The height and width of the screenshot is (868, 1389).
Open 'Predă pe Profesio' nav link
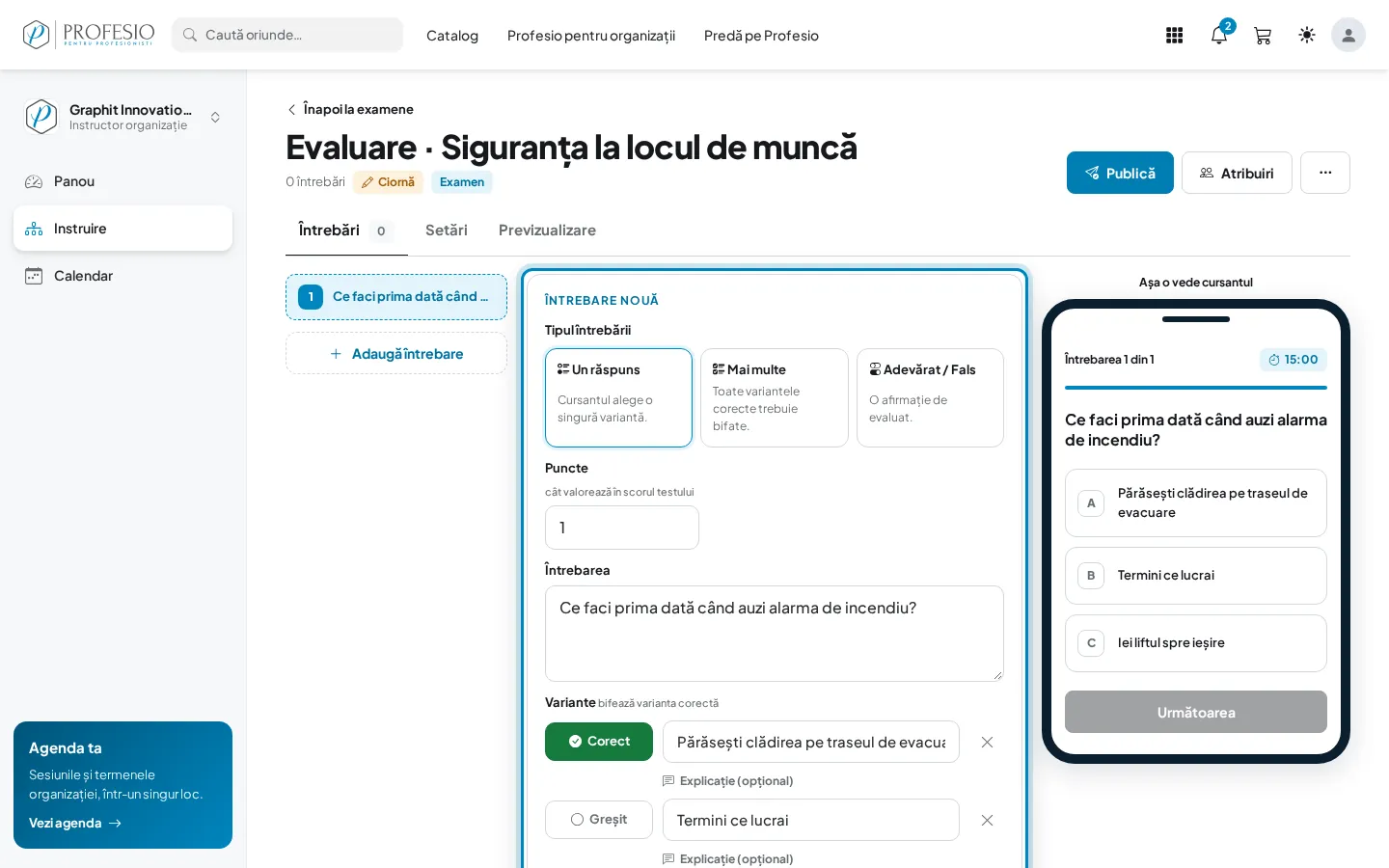pyautogui.click(x=761, y=36)
